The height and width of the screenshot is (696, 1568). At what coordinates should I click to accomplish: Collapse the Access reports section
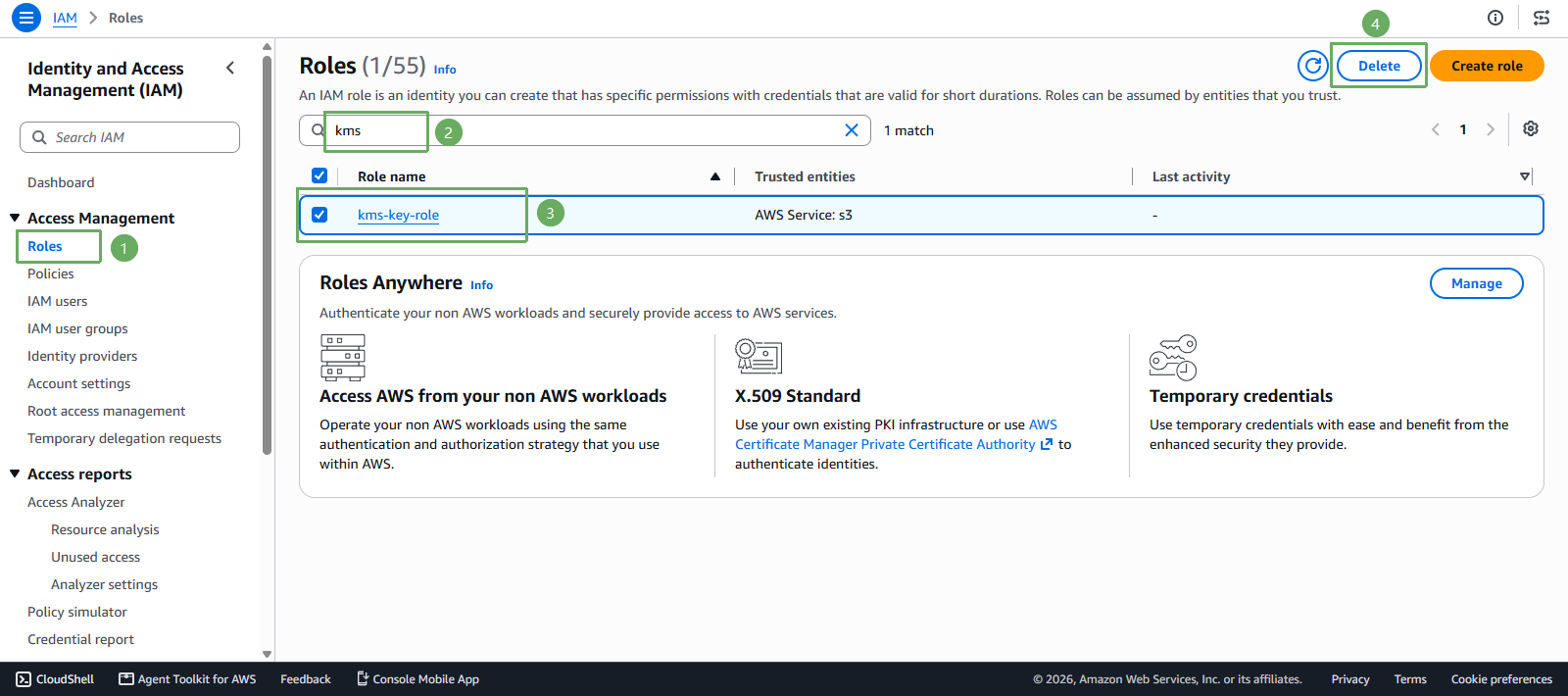point(15,473)
